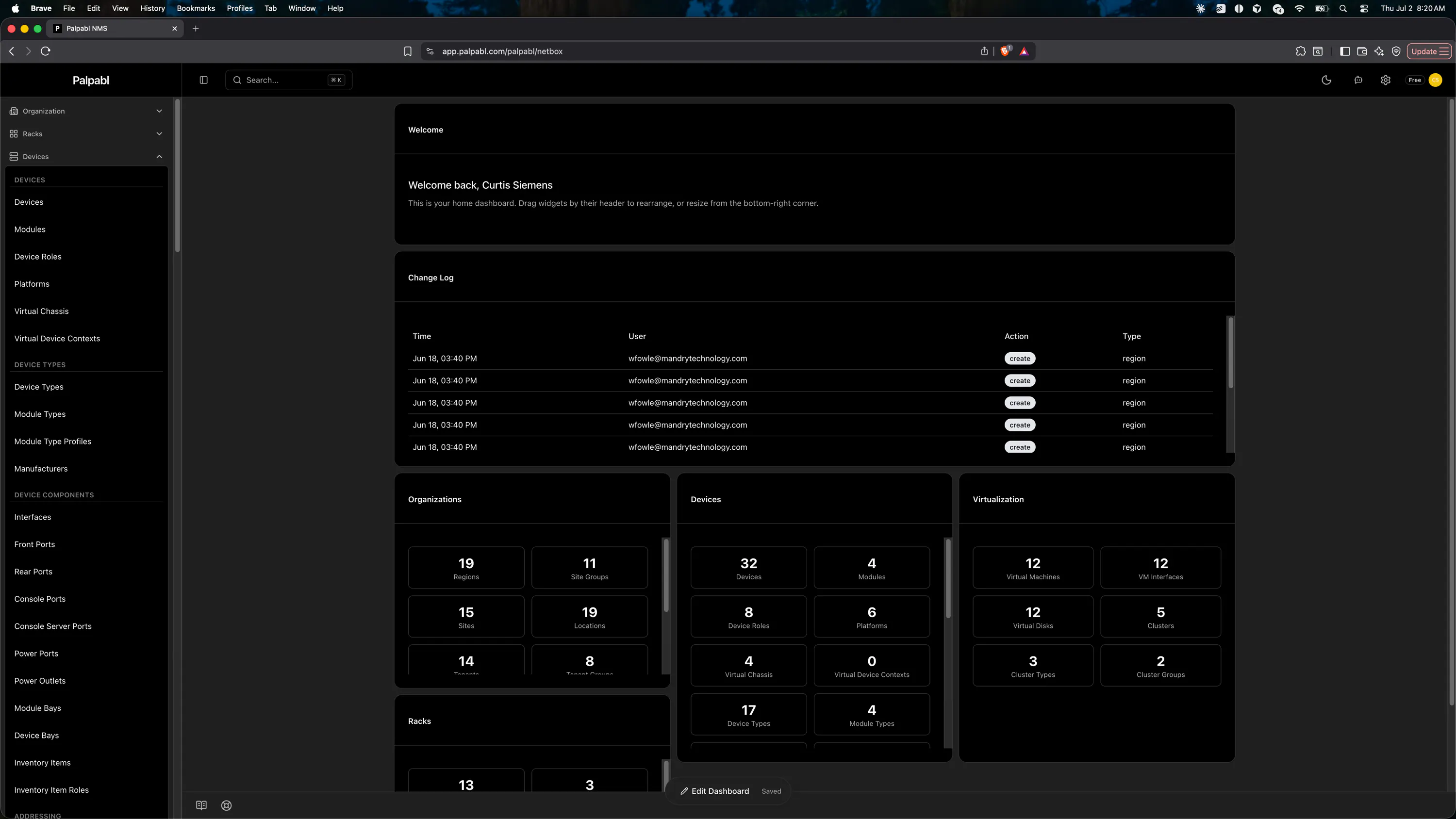Open the 6 Platforms stat card
The width and height of the screenshot is (1456, 819).
pos(872,616)
